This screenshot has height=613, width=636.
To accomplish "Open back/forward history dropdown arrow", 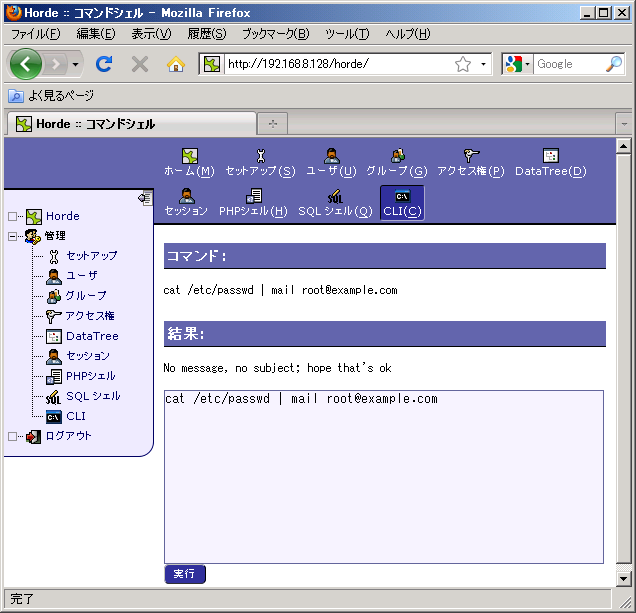I will [x=75, y=64].
